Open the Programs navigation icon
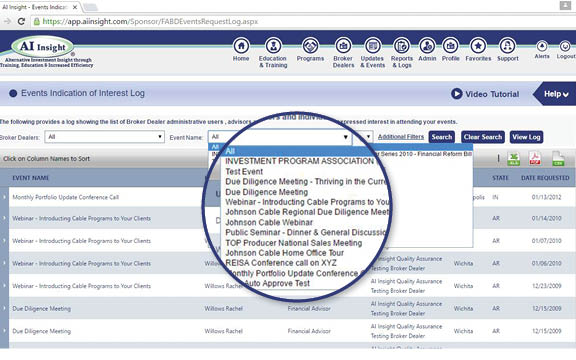The width and height of the screenshot is (576, 360). pos(310,46)
